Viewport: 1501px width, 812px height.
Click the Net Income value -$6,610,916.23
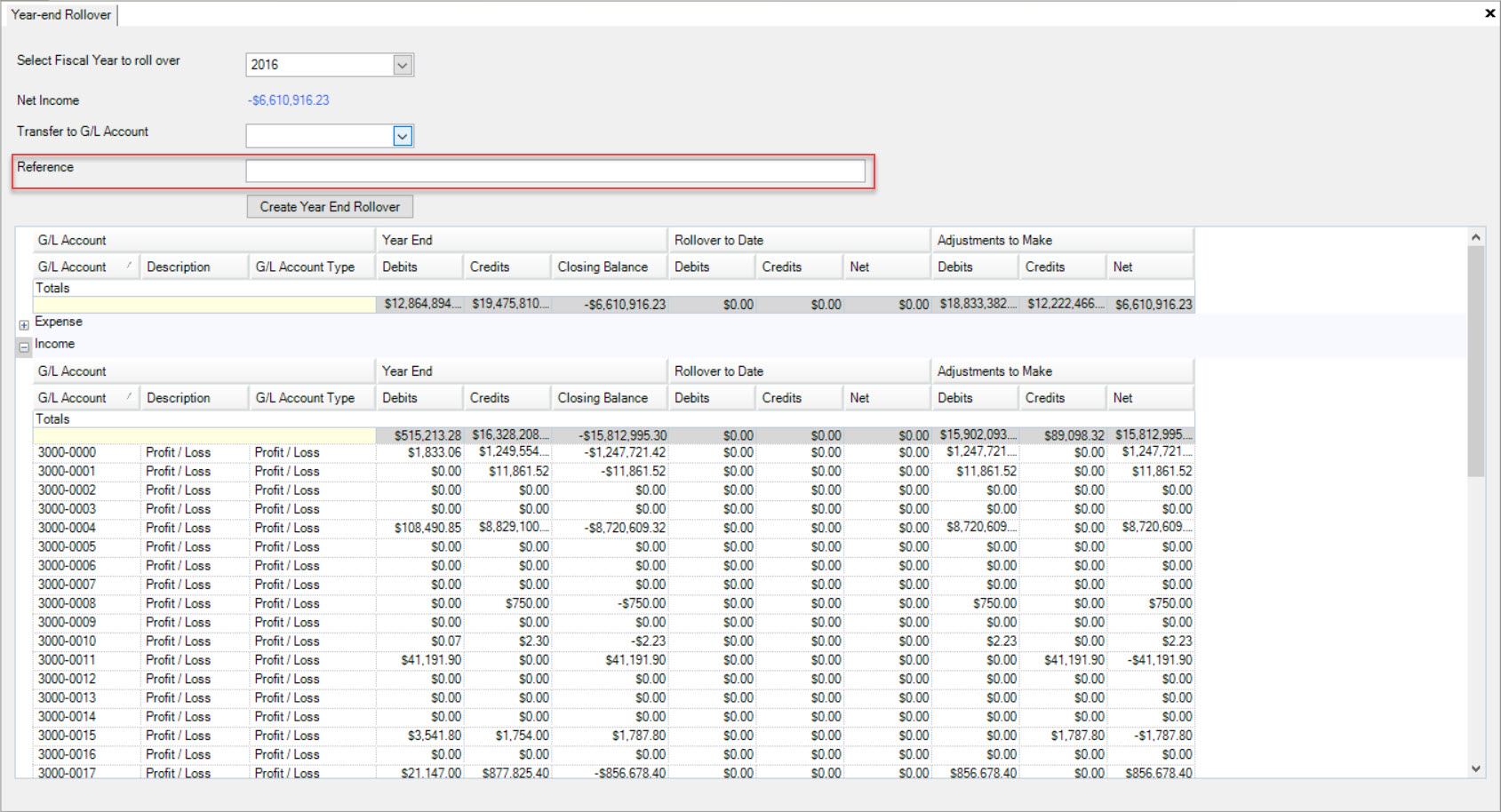coord(289,100)
